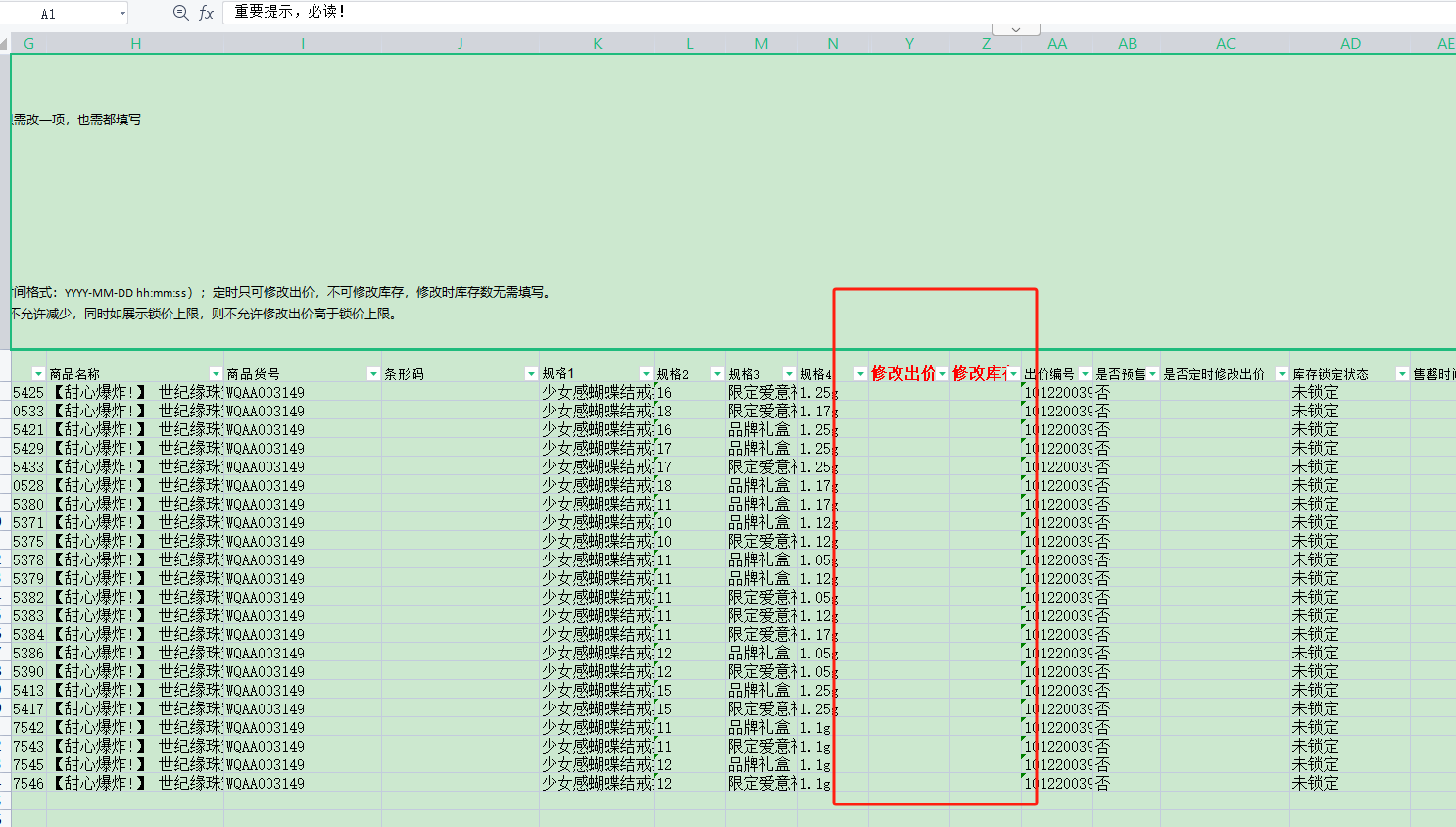Open the filter arrow for 规格1 column
Image resolution: width=1456 pixels, height=827 pixels.
pos(646,374)
